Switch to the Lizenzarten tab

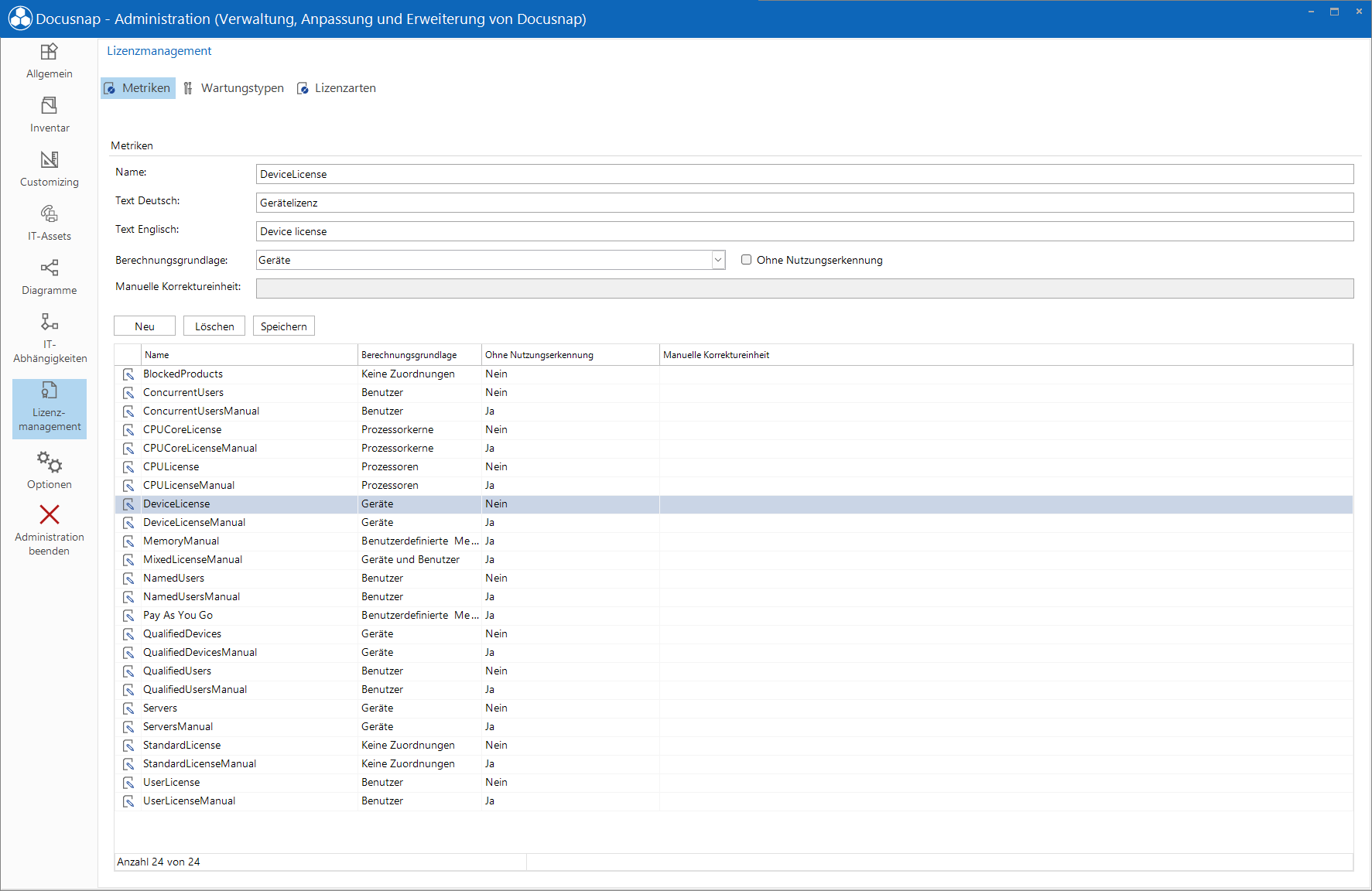[x=337, y=88]
